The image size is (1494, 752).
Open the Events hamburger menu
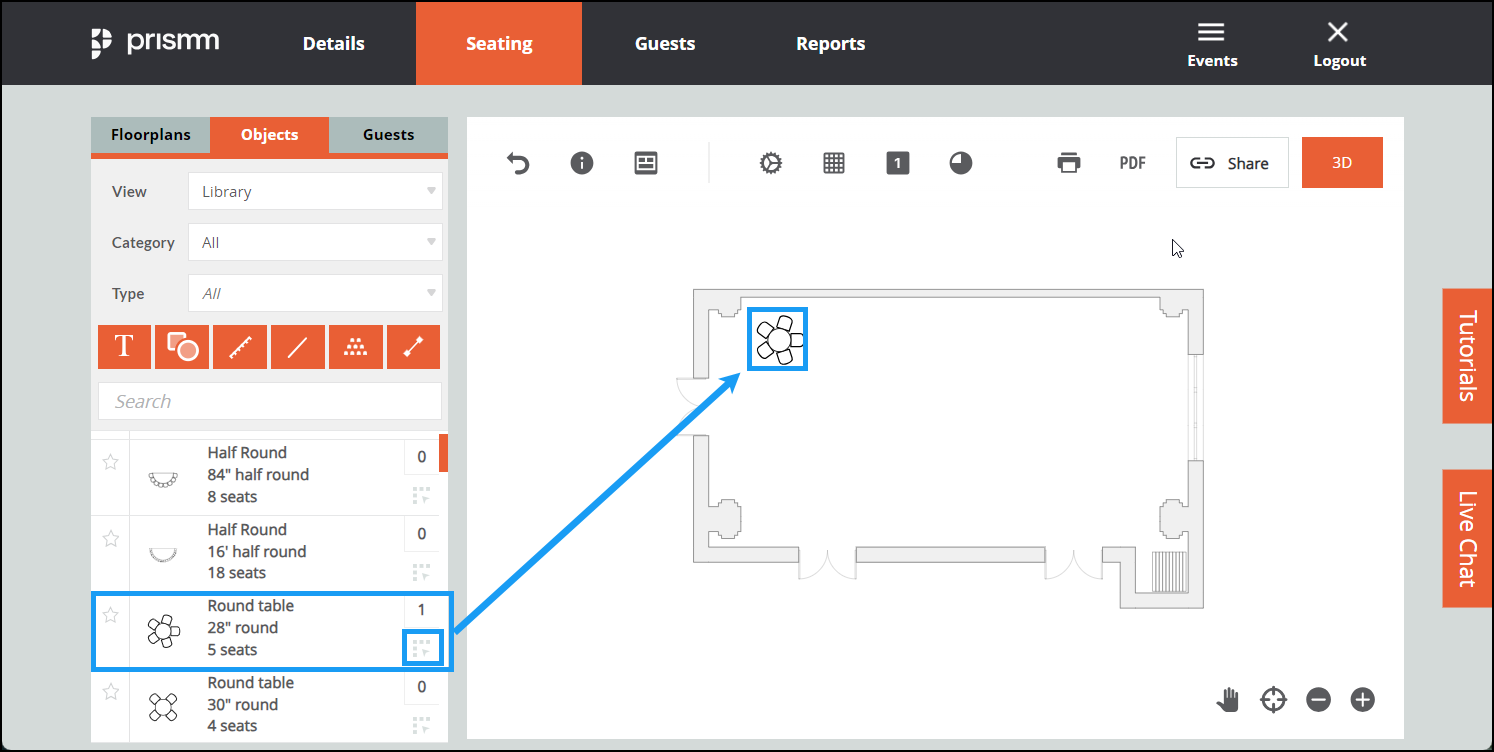tap(1212, 44)
